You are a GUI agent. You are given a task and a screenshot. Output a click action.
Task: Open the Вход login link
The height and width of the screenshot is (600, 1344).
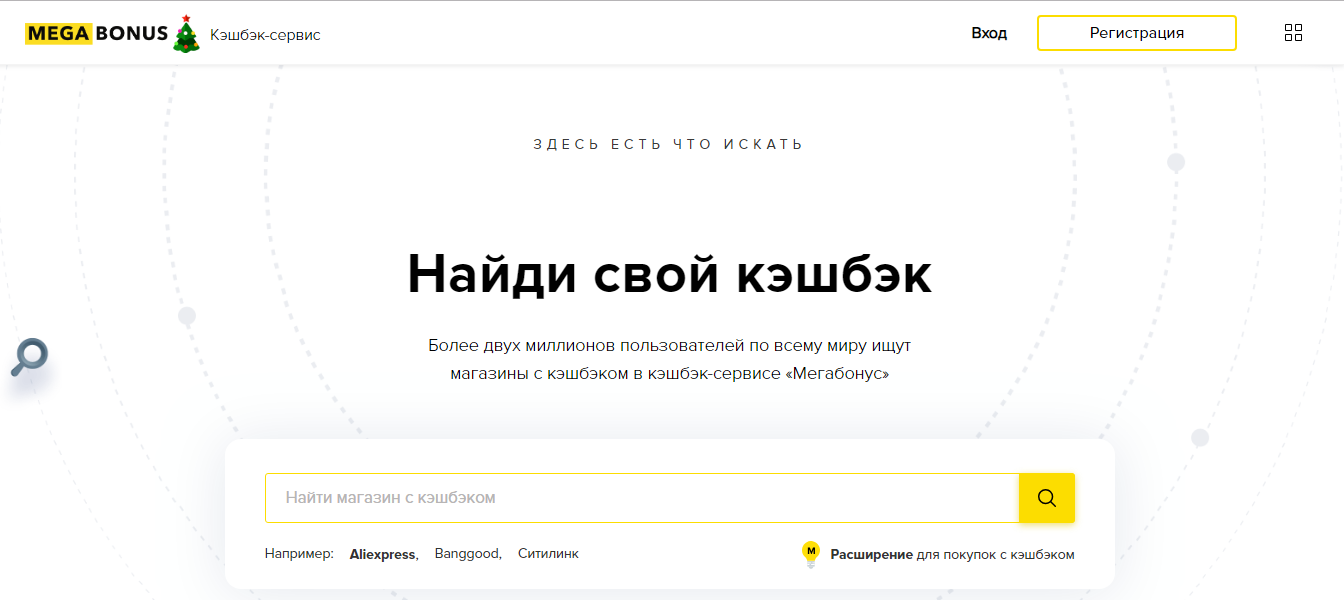(989, 33)
